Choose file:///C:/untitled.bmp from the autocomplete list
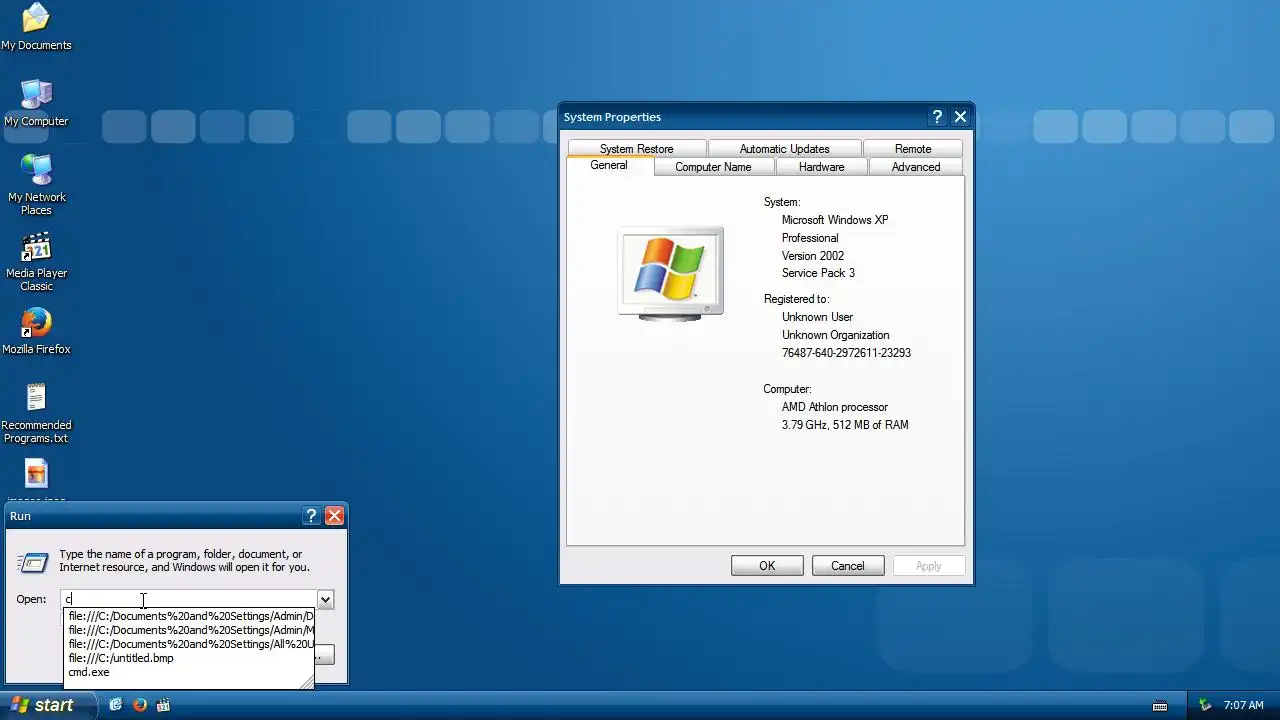 tap(189, 658)
